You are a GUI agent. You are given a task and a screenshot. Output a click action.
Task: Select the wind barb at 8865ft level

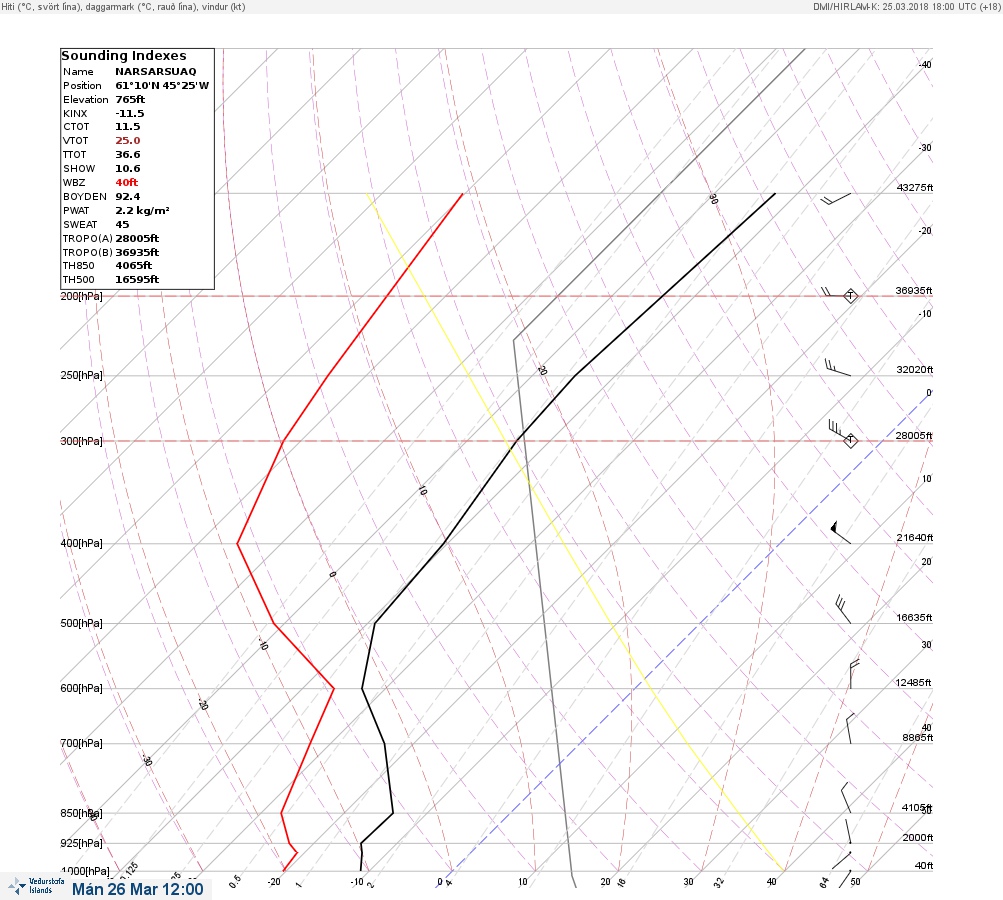click(x=850, y=729)
